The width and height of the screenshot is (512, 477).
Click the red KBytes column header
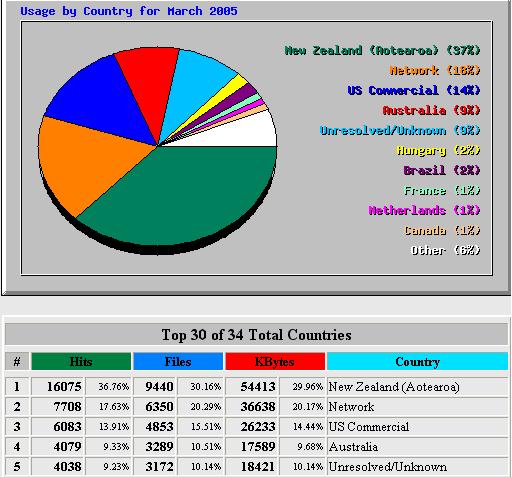point(275,361)
